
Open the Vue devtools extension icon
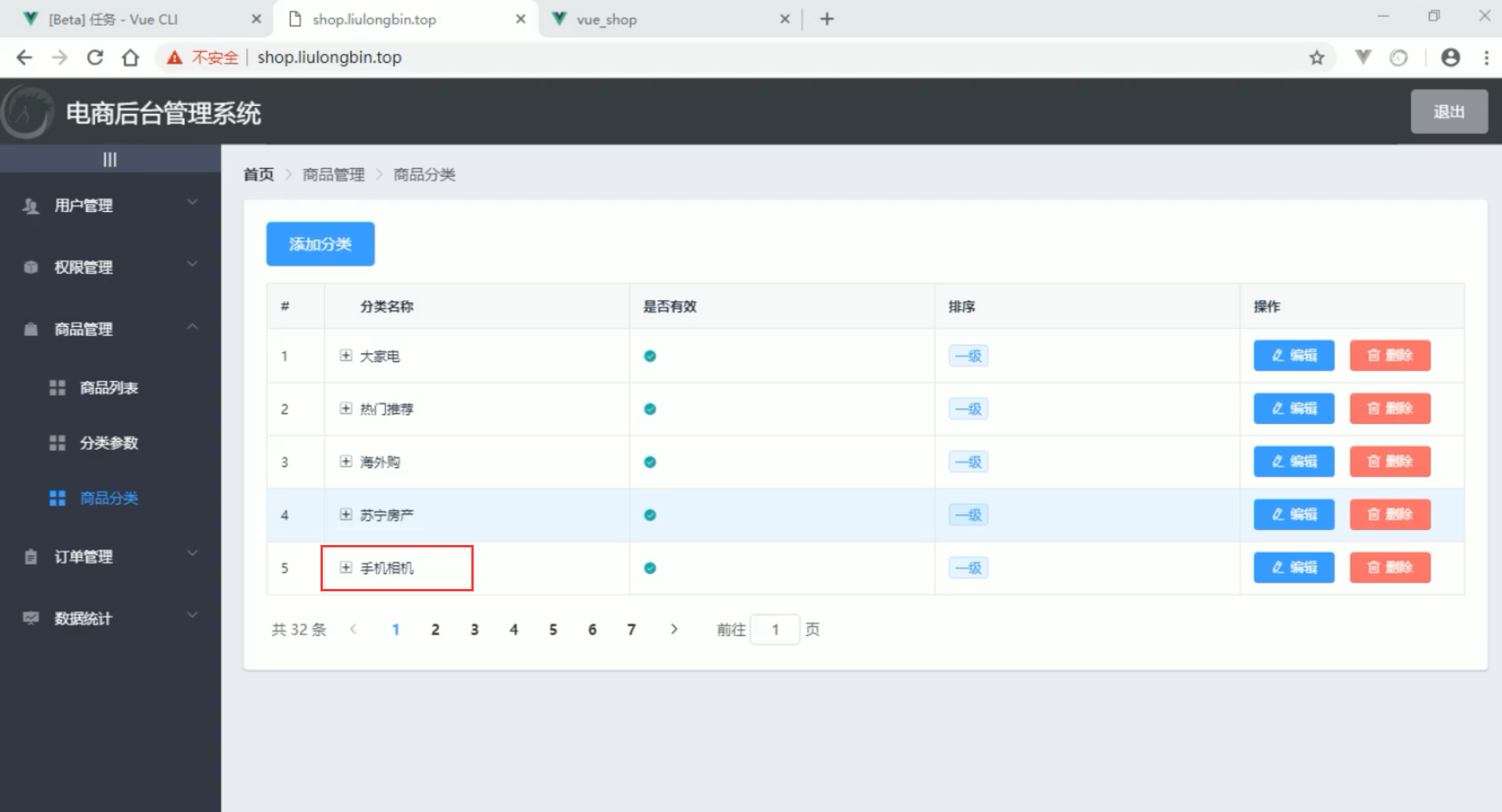[x=1363, y=57]
